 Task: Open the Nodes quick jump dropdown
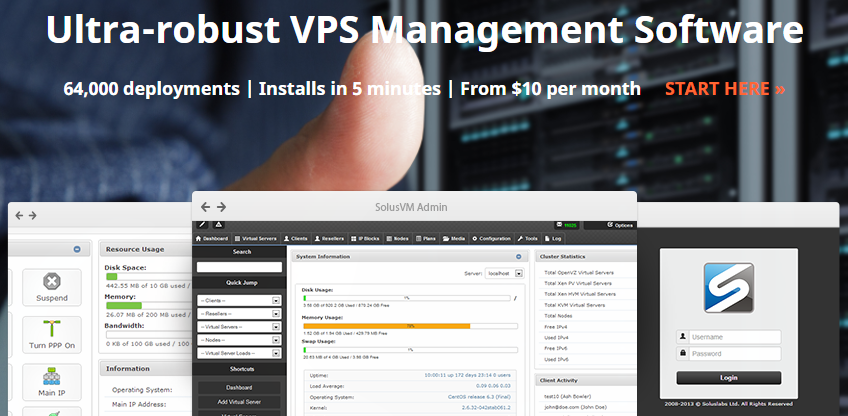(x=239, y=340)
